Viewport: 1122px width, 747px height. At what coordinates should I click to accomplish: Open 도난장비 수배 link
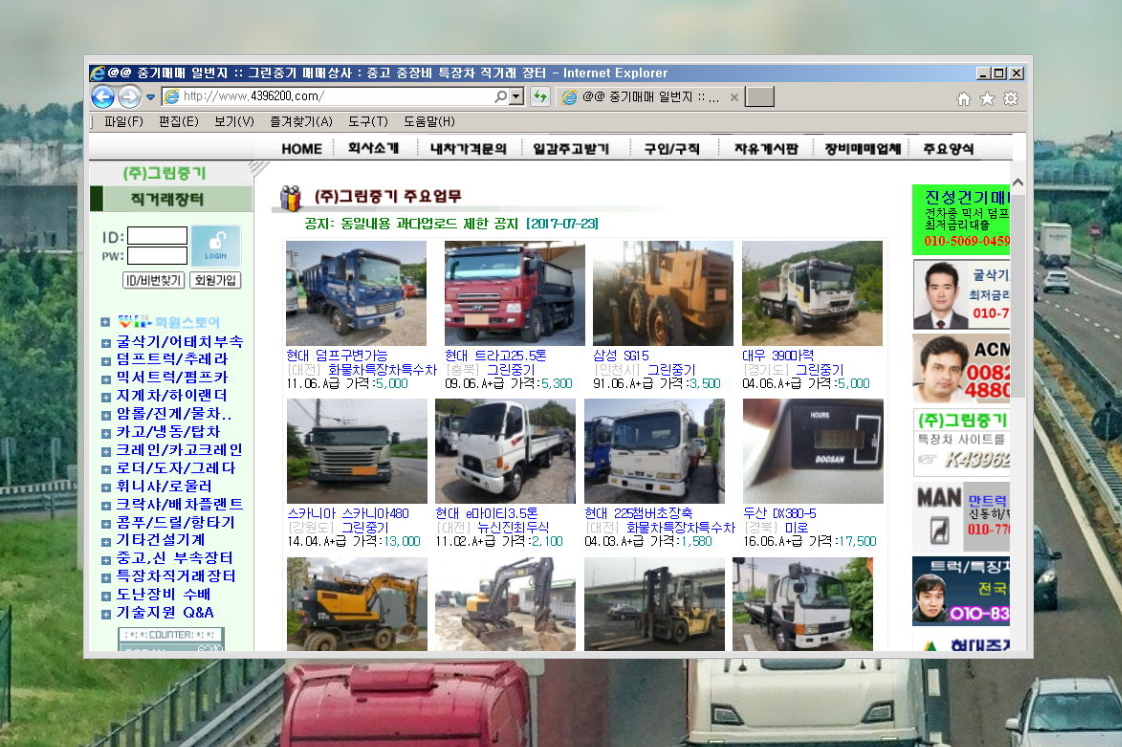(163, 594)
